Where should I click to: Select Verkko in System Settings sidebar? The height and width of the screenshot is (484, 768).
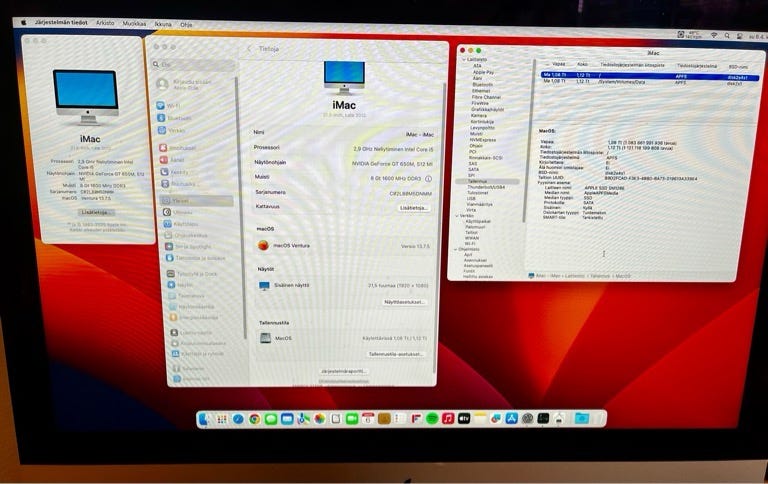click(171, 130)
